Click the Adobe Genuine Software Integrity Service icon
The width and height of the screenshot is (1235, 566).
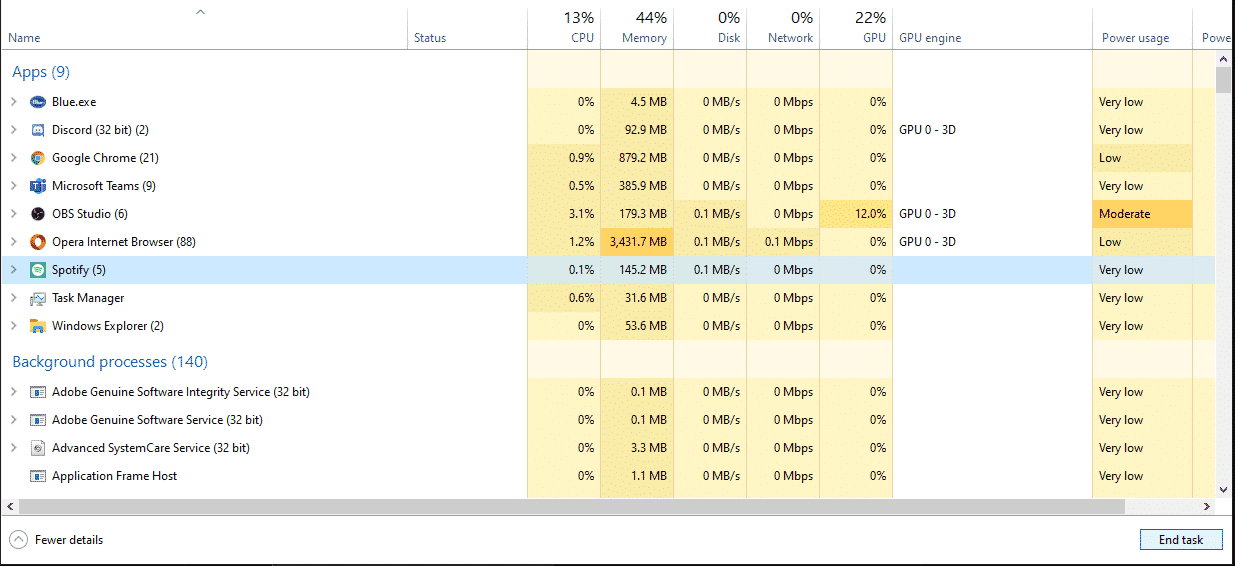tap(38, 392)
